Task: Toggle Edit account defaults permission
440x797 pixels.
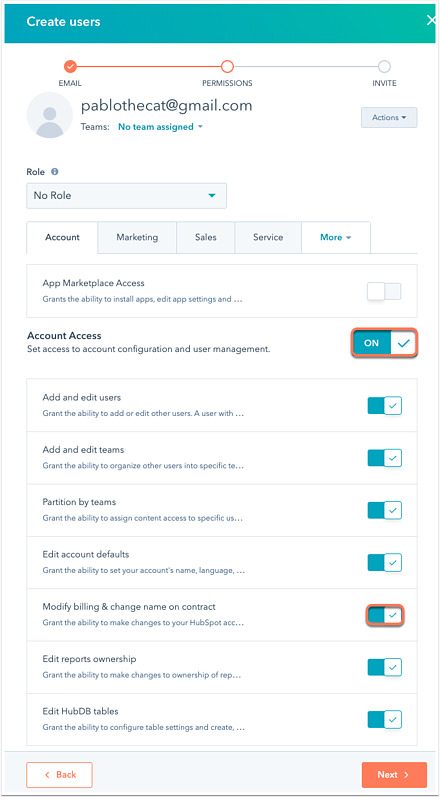Action: [x=385, y=563]
